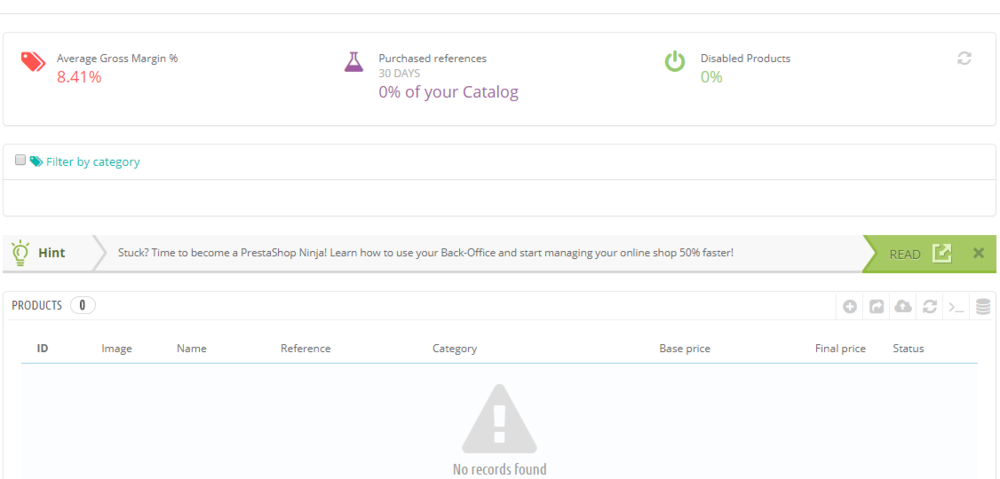The height and width of the screenshot is (479, 1000).
Task: Open the hint's READ external link icon
Action: point(942,253)
